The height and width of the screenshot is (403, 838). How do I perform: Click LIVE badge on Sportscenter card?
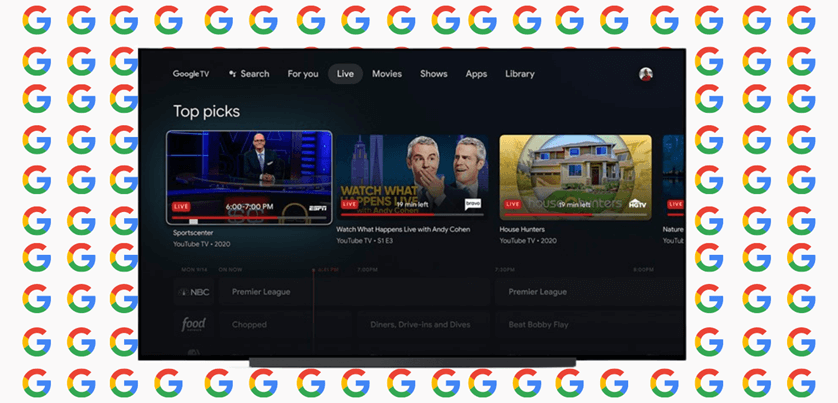pos(181,207)
